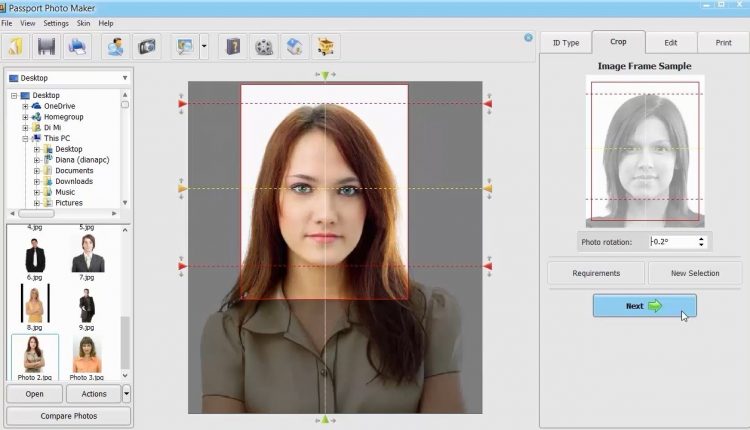Switch to the ID Type tab

[566, 43]
